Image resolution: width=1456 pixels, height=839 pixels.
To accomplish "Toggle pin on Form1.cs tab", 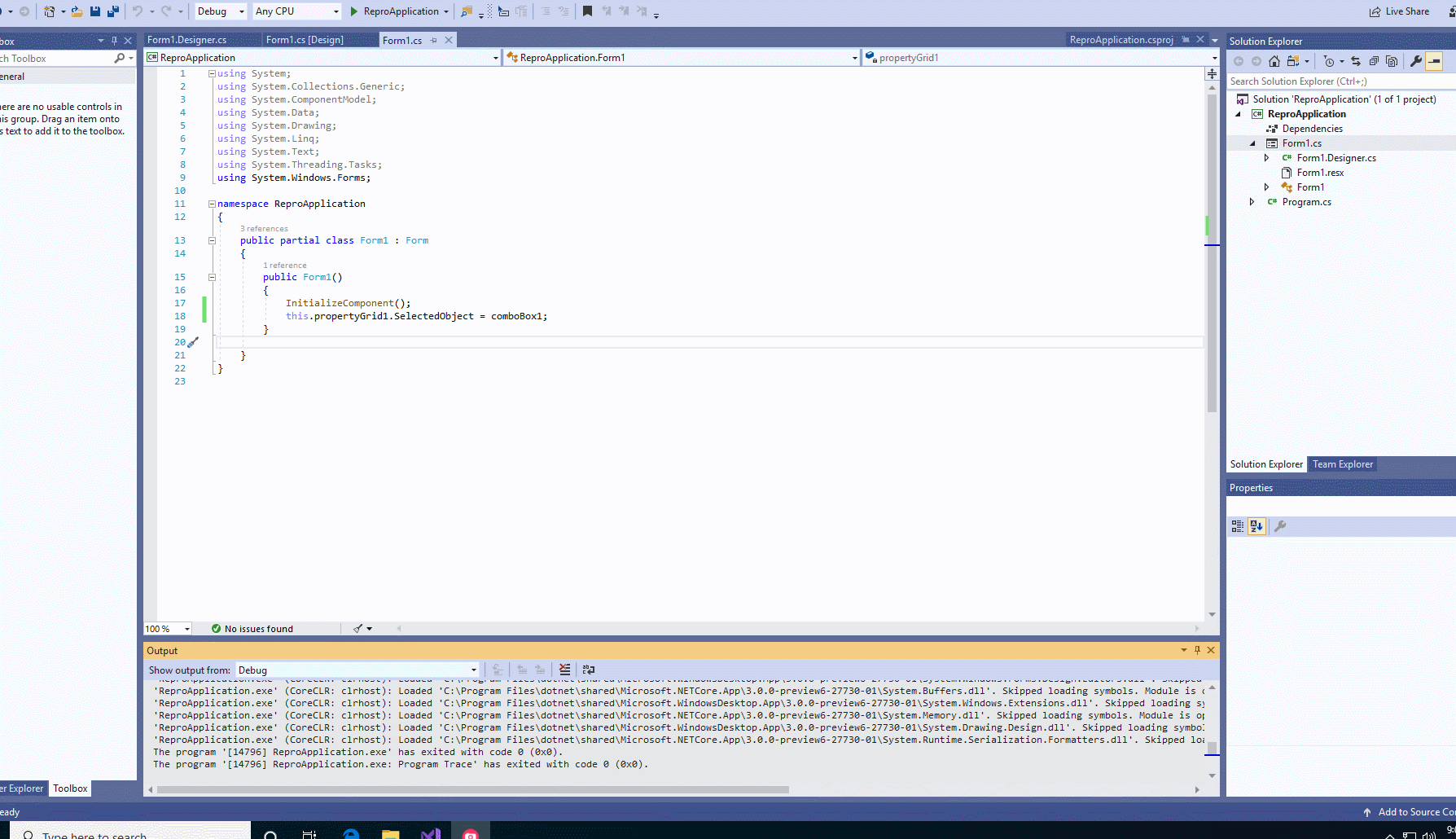I will pyautogui.click(x=434, y=40).
